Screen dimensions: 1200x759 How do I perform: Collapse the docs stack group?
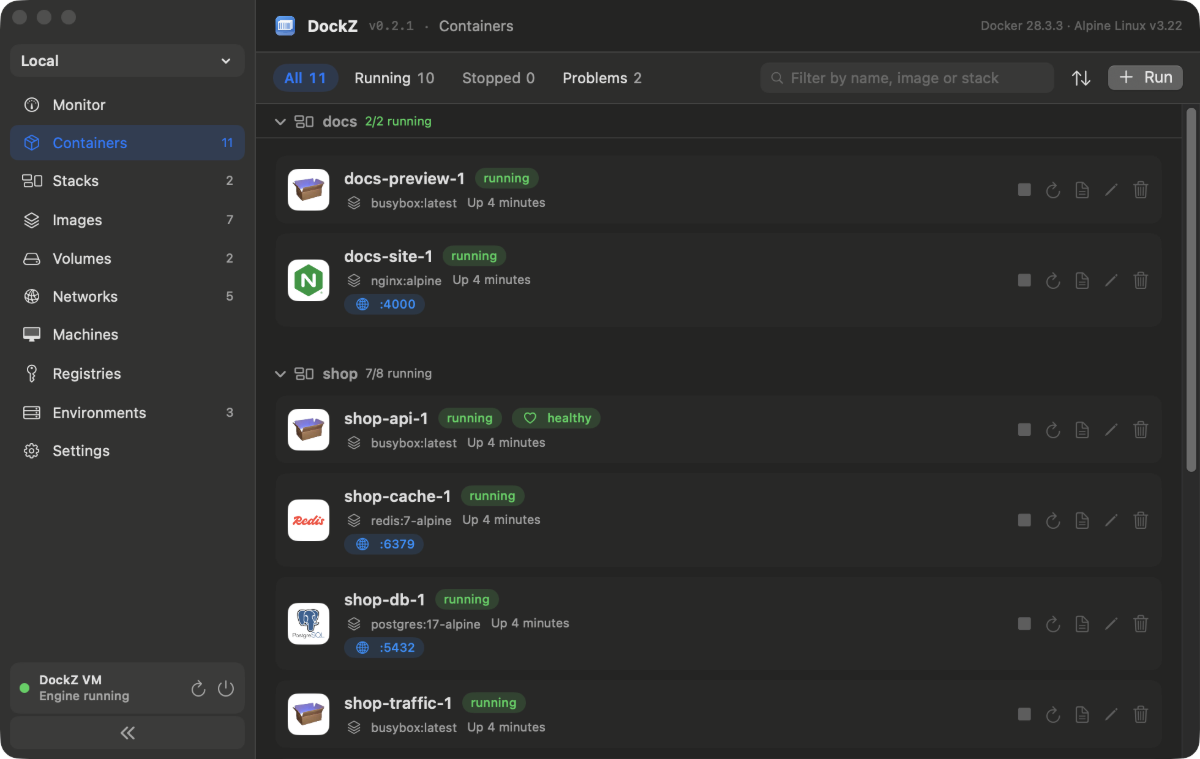(280, 121)
